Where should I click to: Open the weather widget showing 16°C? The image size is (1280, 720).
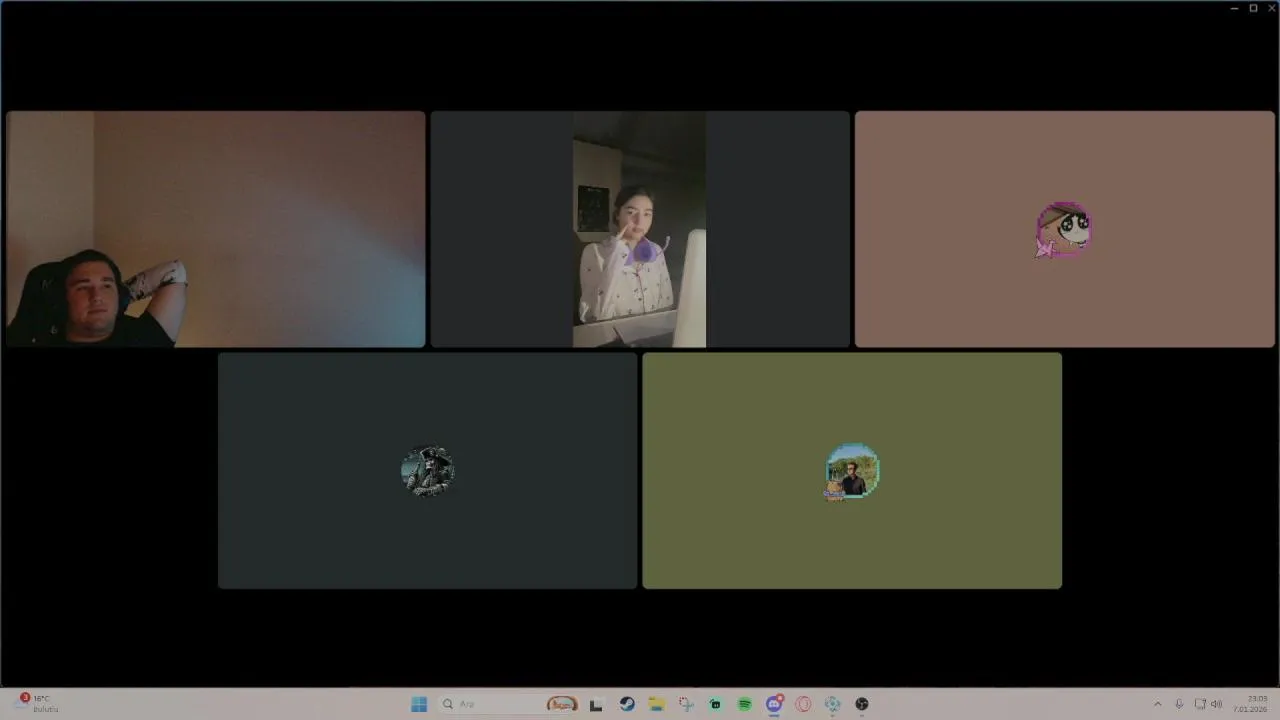(38, 703)
